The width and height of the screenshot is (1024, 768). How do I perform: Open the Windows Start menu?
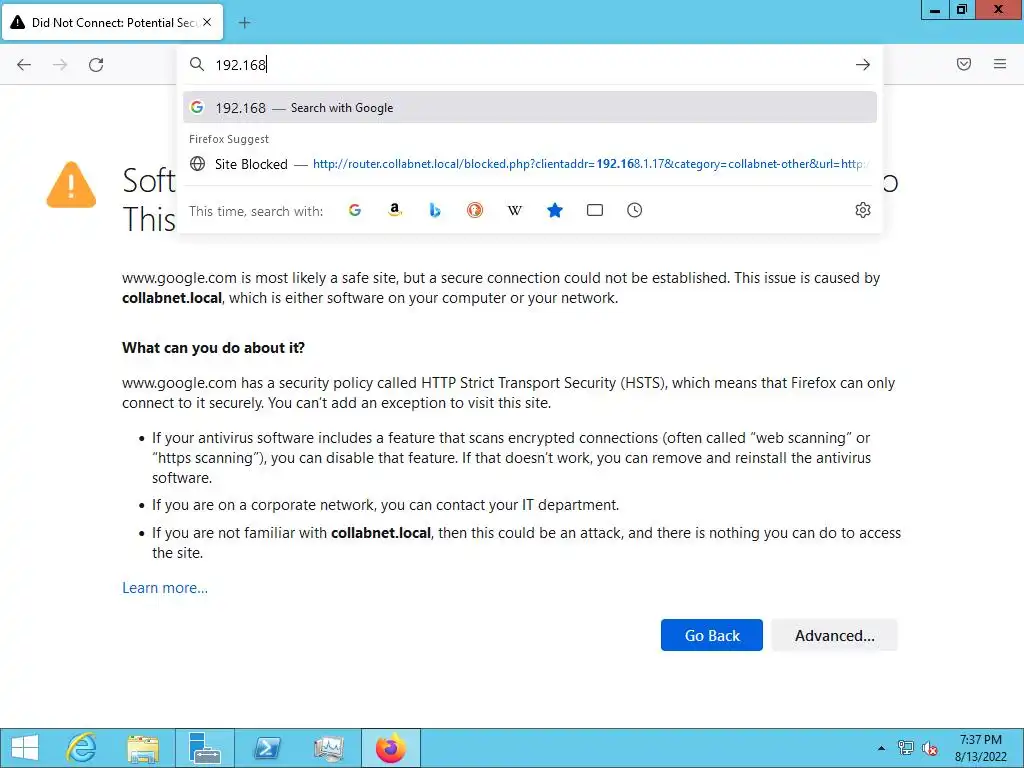click(x=25, y=748)
